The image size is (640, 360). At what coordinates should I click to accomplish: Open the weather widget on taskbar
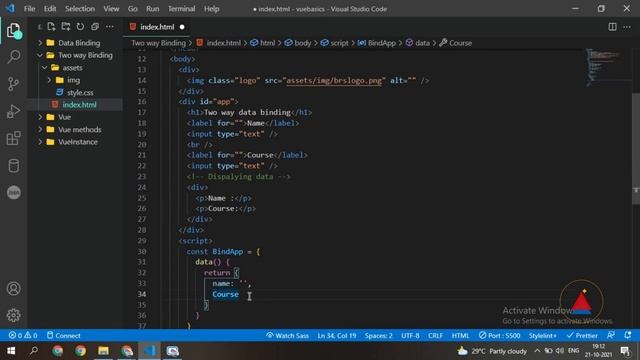pyautogui.click(x=492, y=351)
